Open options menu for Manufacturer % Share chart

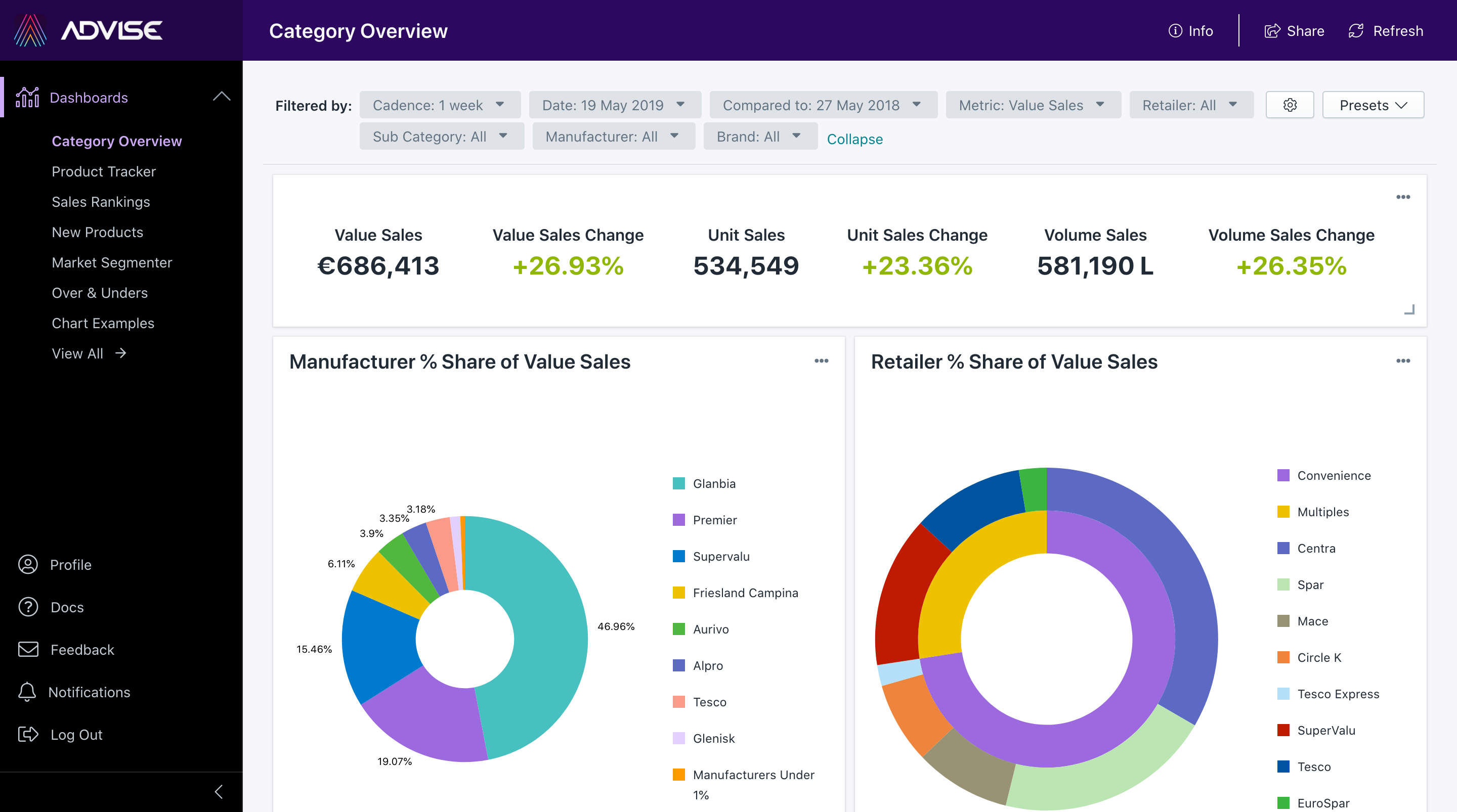point(822,361)
